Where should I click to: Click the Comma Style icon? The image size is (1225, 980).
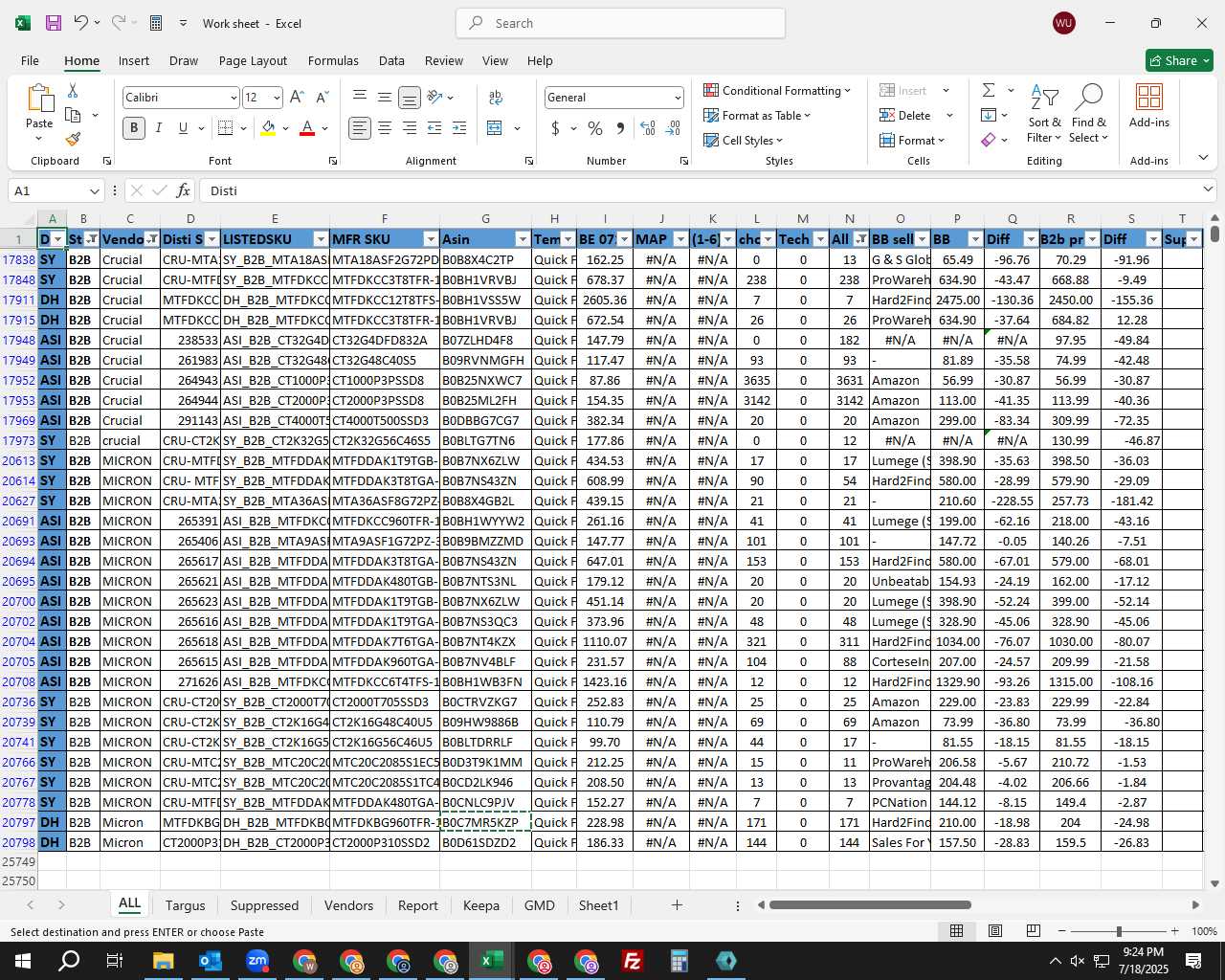[x=620, y=128]
